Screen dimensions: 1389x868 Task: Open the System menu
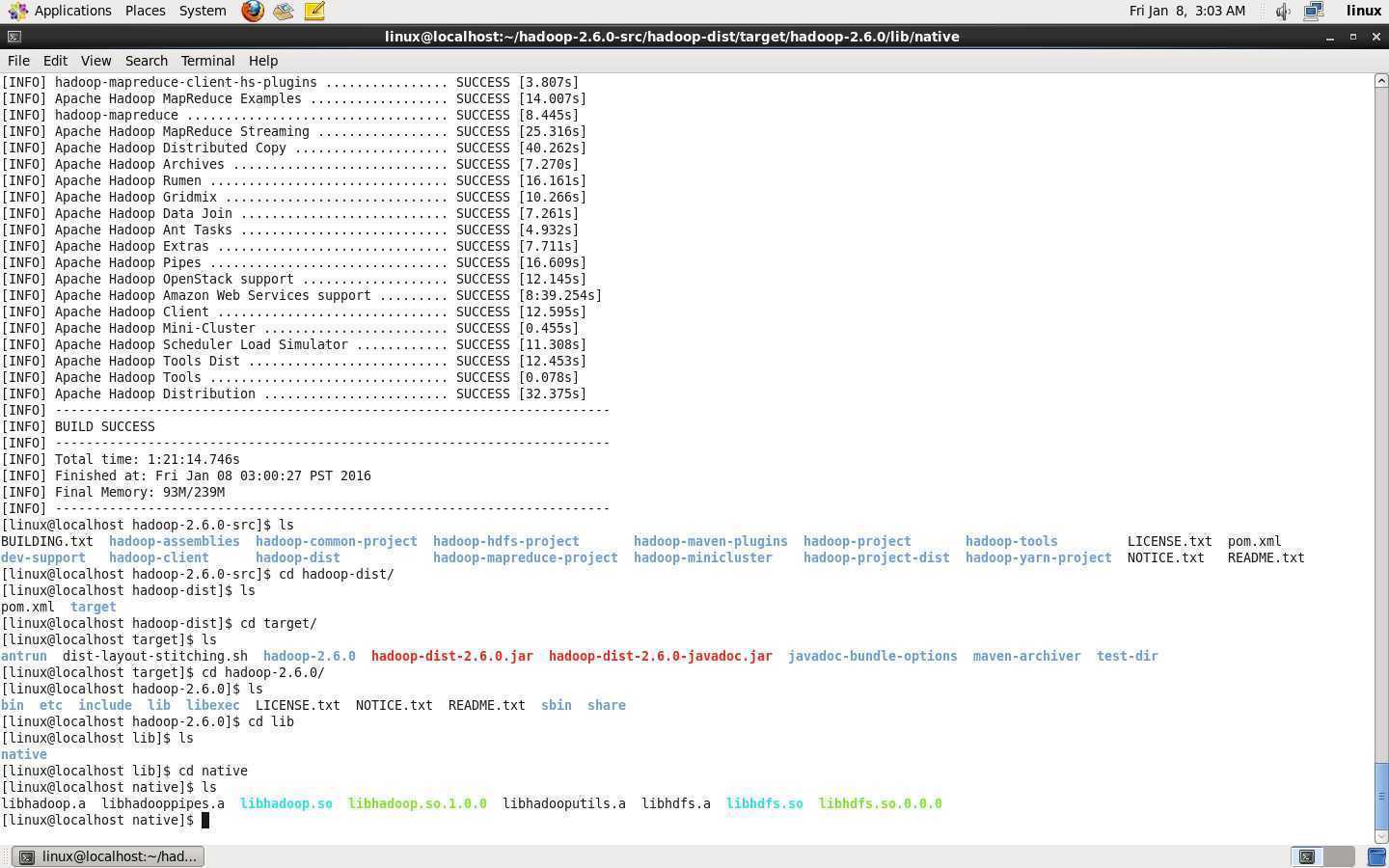tap(203, 11)
